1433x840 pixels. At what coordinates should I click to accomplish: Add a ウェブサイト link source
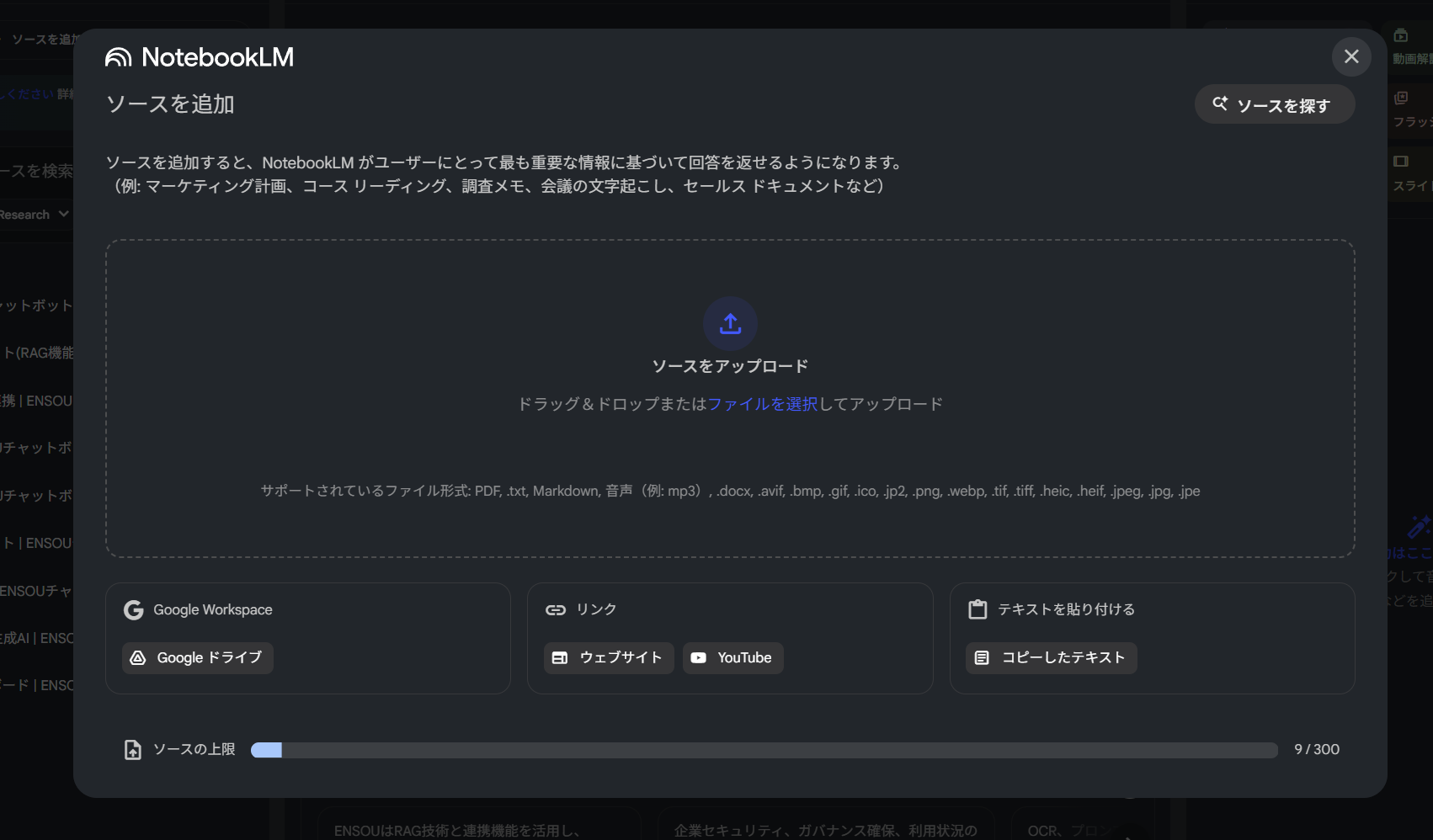click(608, 657)
